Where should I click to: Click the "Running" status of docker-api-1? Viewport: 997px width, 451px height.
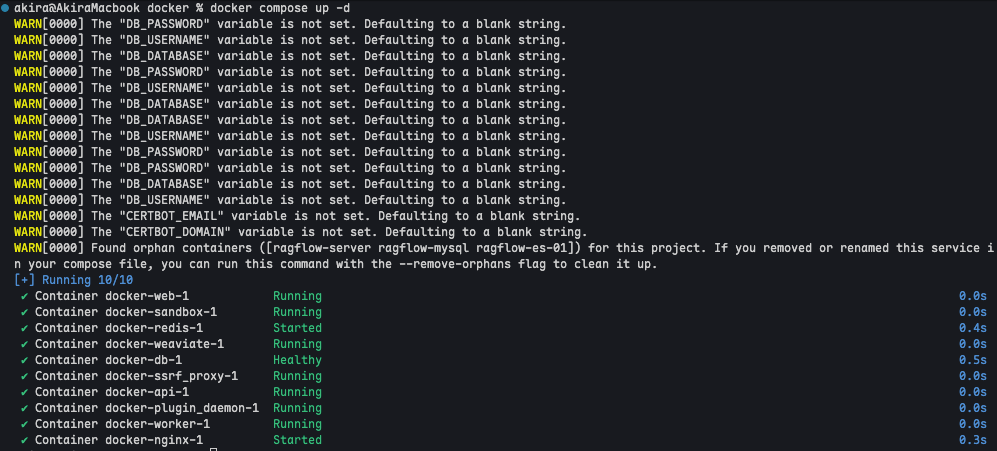tap(297, 392)
